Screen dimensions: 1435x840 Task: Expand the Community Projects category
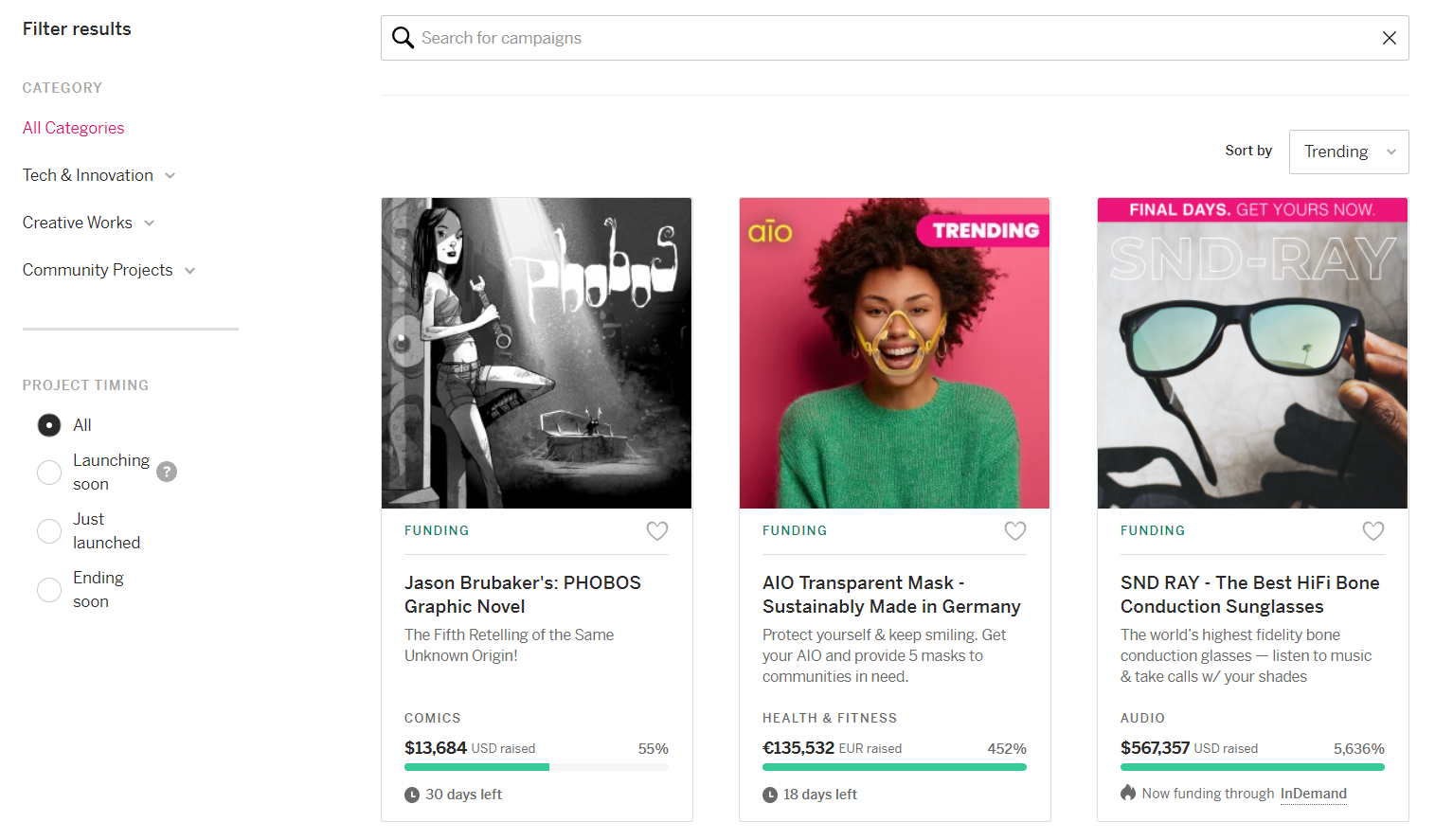coord(109,270)
